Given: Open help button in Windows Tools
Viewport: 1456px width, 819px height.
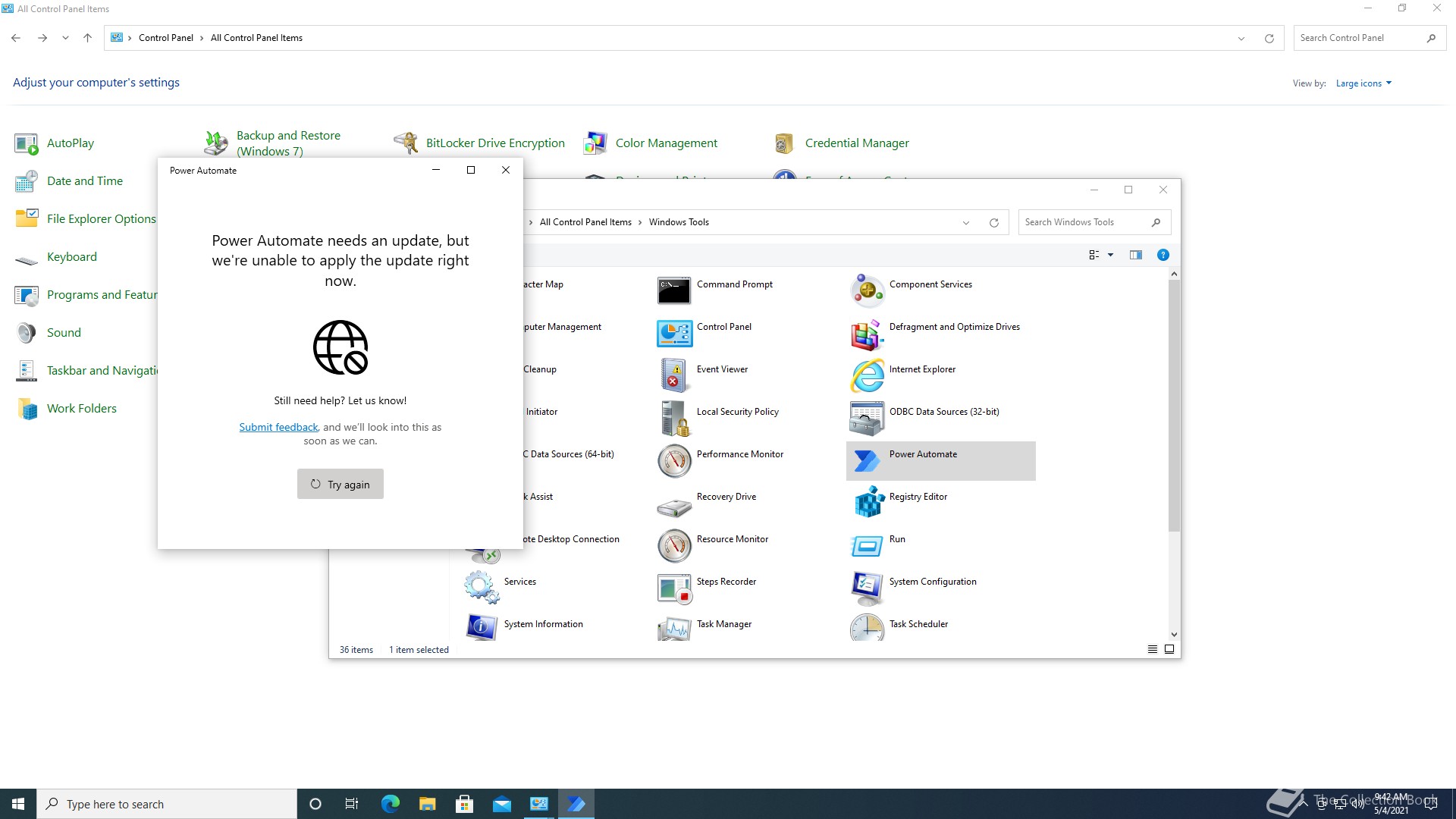Looking at the screenshot, I should click(x=1163, y=255).
